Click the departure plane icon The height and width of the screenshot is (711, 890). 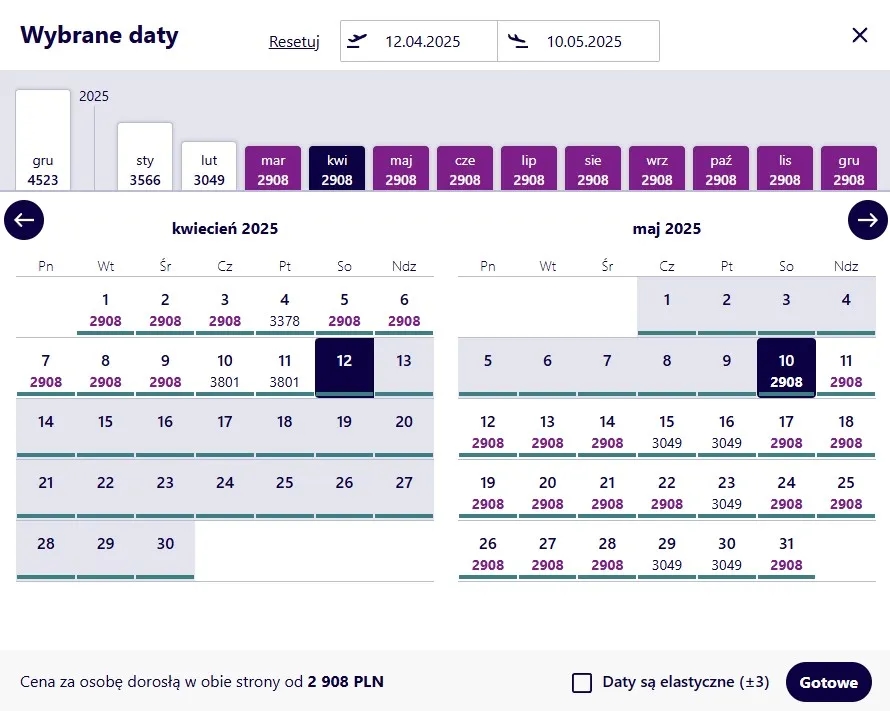click(357, 41)
